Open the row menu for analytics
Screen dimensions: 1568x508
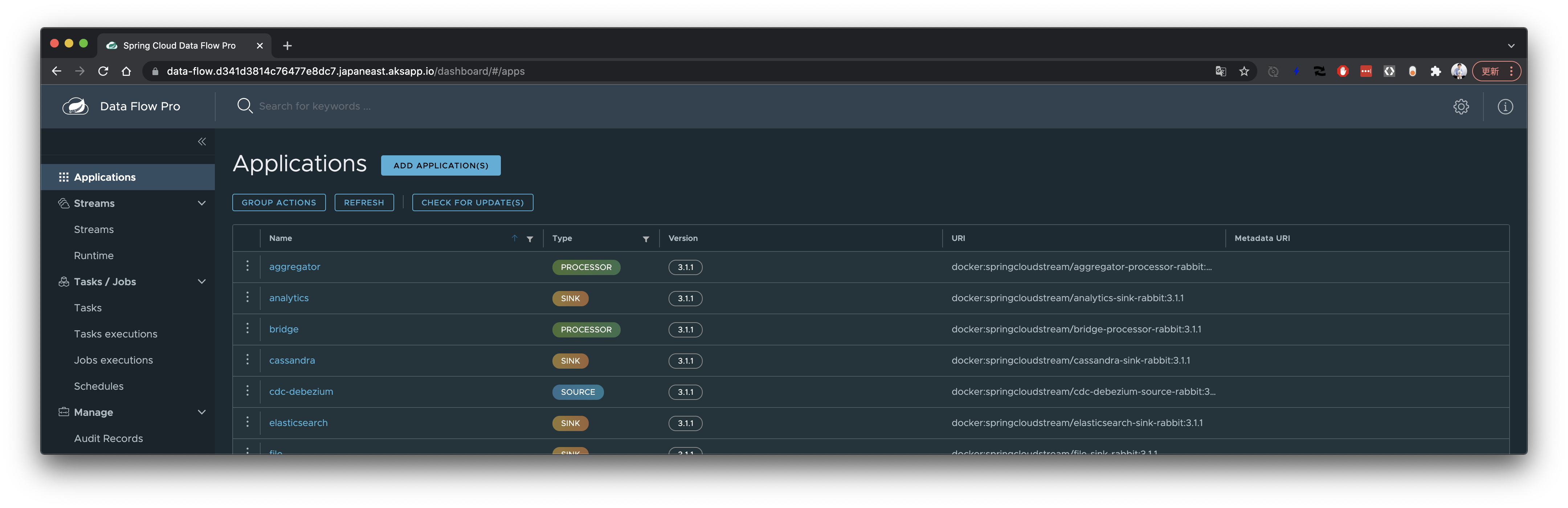pyautogui.click(x=247, y=297)
